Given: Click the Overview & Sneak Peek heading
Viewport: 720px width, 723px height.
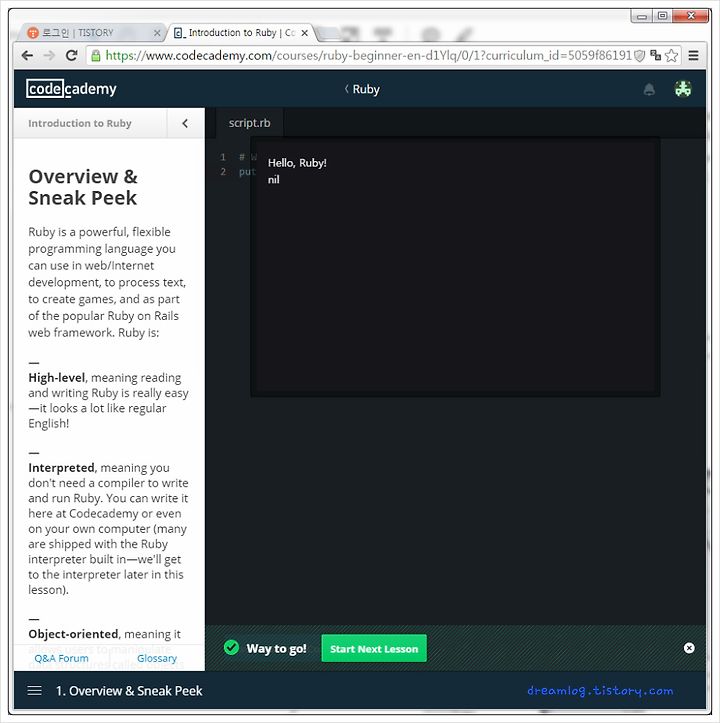Looking at the screenshot, I should (83, 187).
